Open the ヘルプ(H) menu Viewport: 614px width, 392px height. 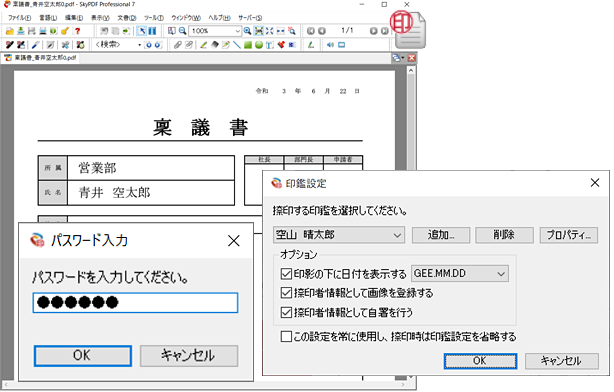[x=219, y=18]
